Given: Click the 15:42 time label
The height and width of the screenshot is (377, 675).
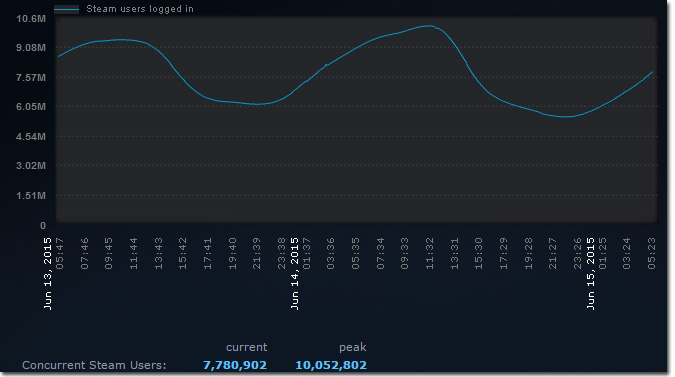Looking at the screenshot, I should point(183,253).
